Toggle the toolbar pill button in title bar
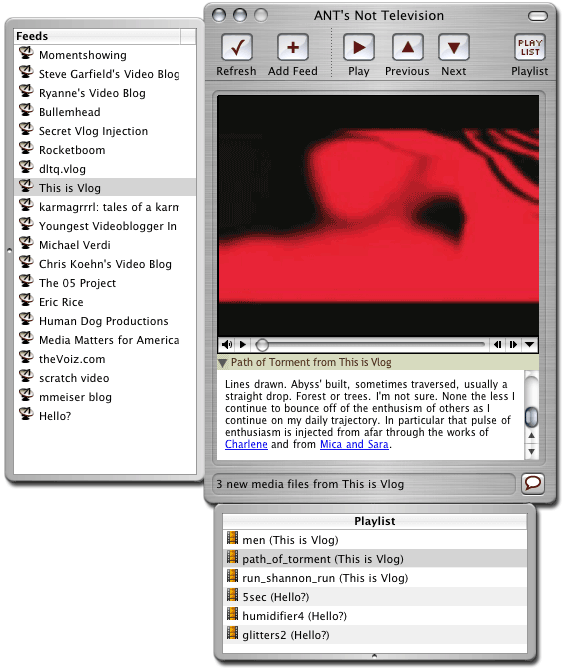 (538, 16)
